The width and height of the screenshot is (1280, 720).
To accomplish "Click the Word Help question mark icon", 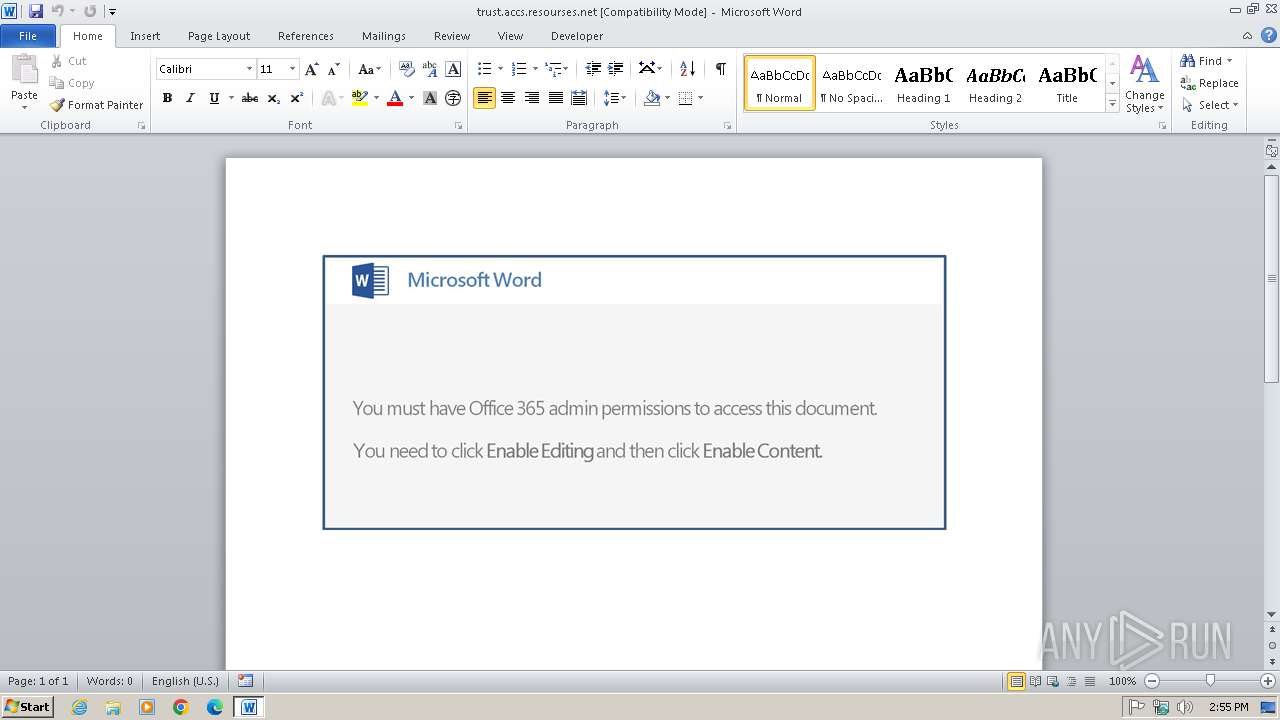I will point(1270,36).
